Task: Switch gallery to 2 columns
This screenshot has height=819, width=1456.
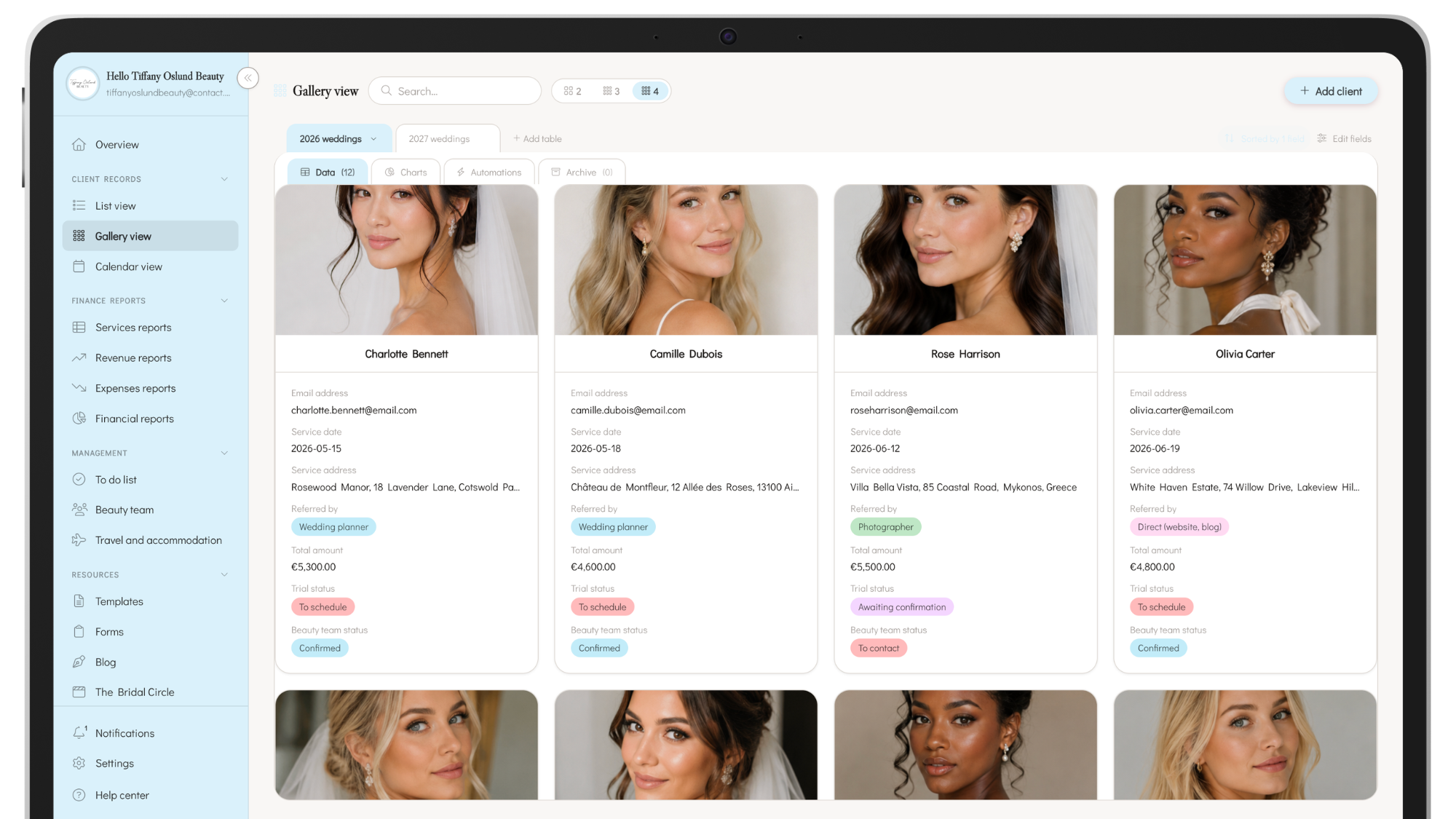Action: tap(573, 91)
